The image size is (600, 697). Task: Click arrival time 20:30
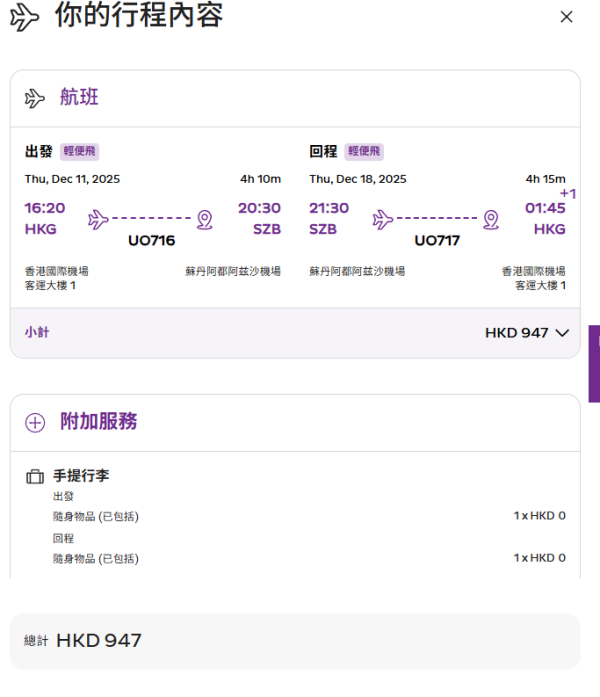click(260, 208)
